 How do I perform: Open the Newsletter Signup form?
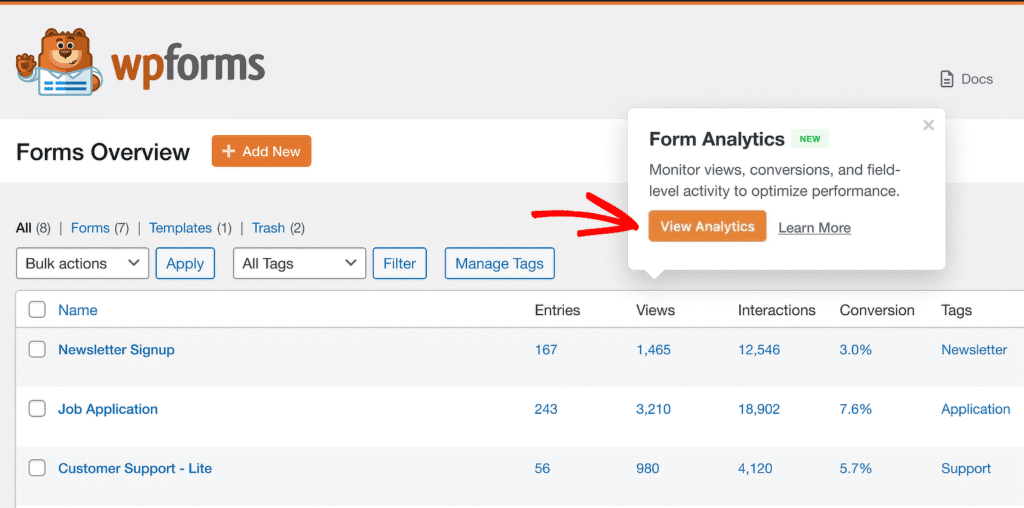point(116,350)
